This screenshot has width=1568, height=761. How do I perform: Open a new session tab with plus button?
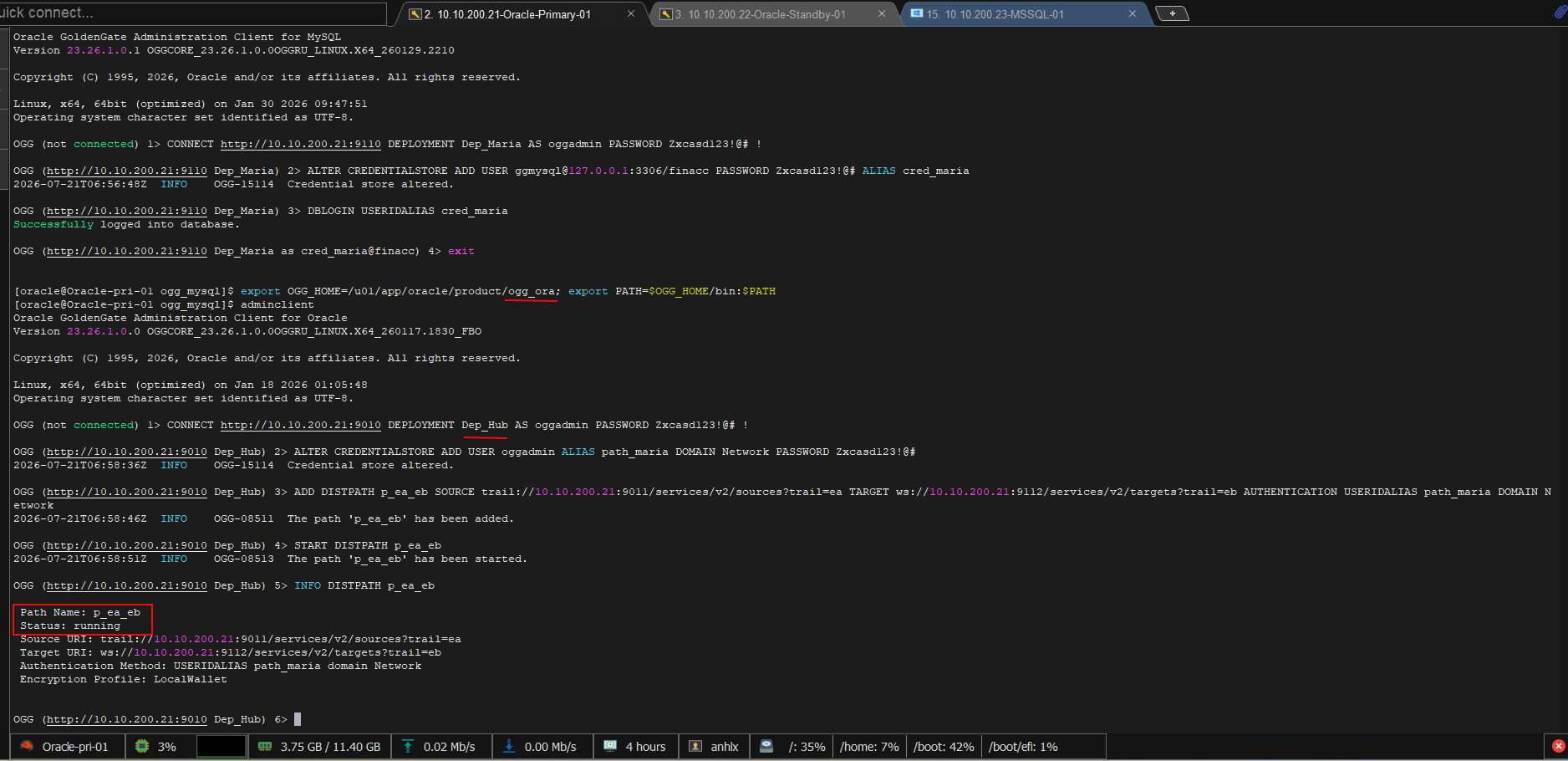1172,13
